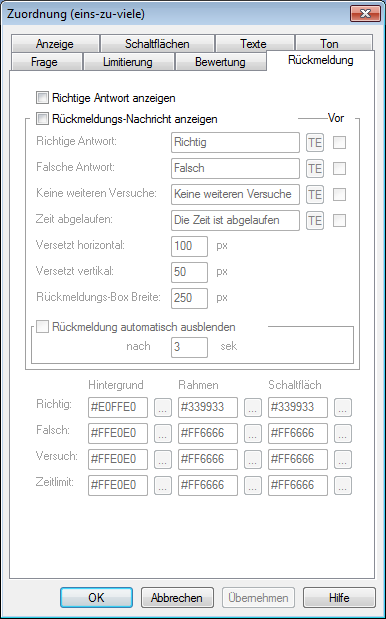Click the Abbrechen button
This screenshot has width=386, height=619.
[177, 598]
